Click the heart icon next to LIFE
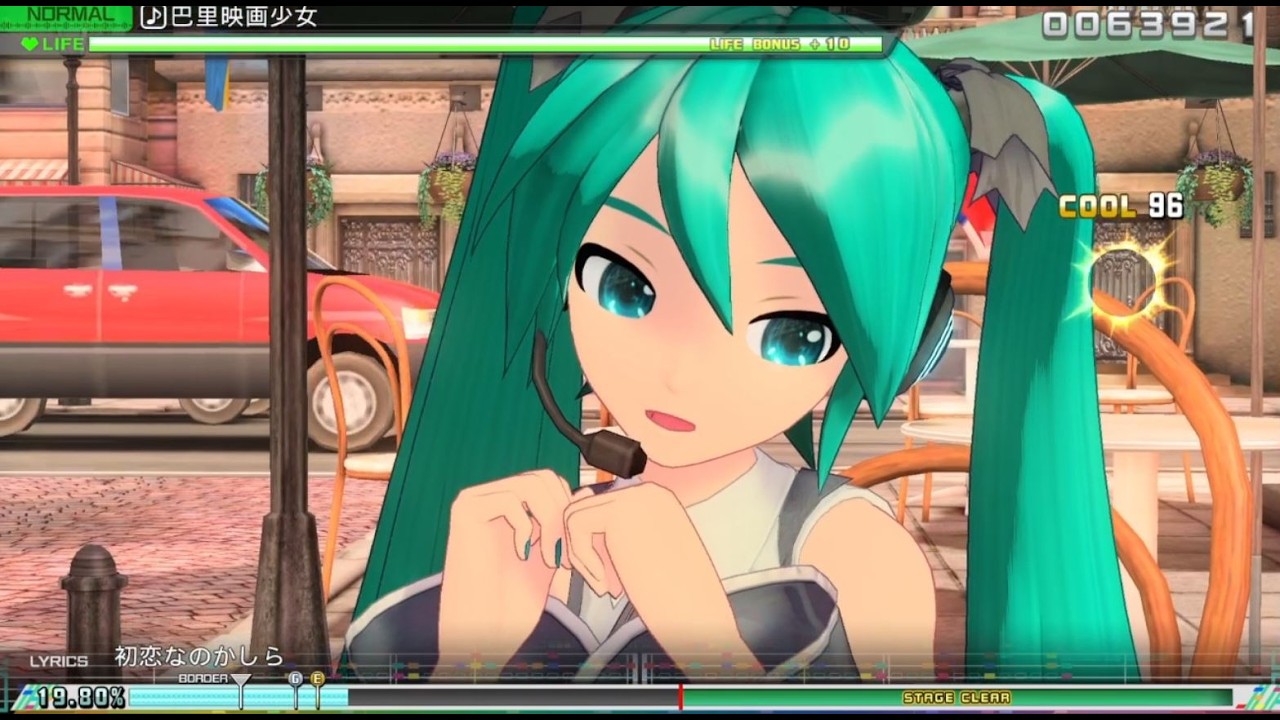 coord(30,44)
